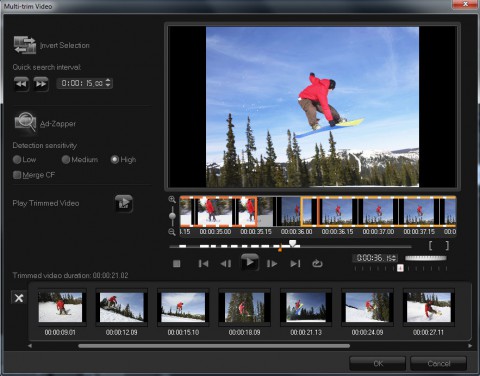Image resolution: width=480 pixels, height=376 pixels.
Task: Select trimmed clip at 00:00:12.09
Action: 122,307
